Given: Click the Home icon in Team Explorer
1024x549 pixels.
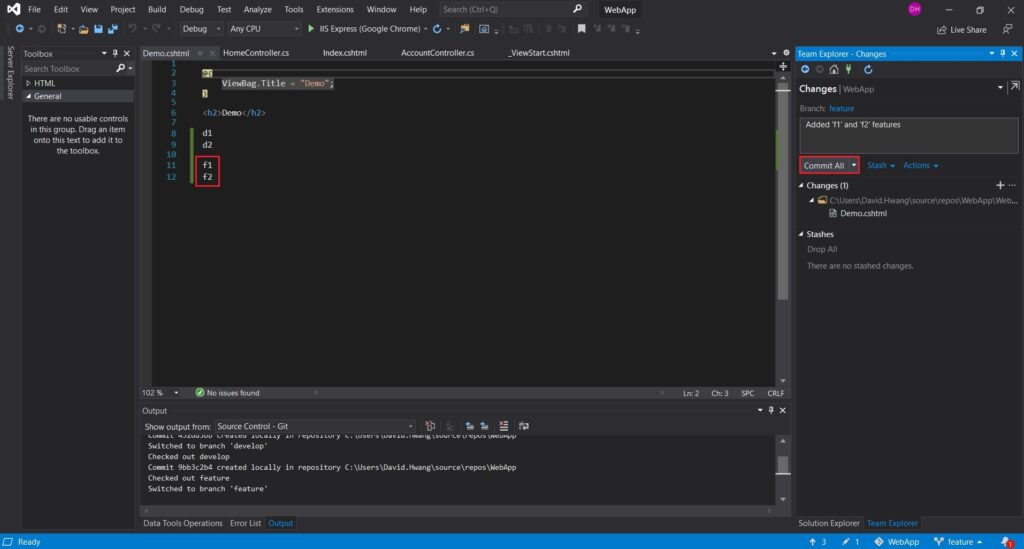Looking at the screenshot, I should pyautogui.click(x=834, y=70).
